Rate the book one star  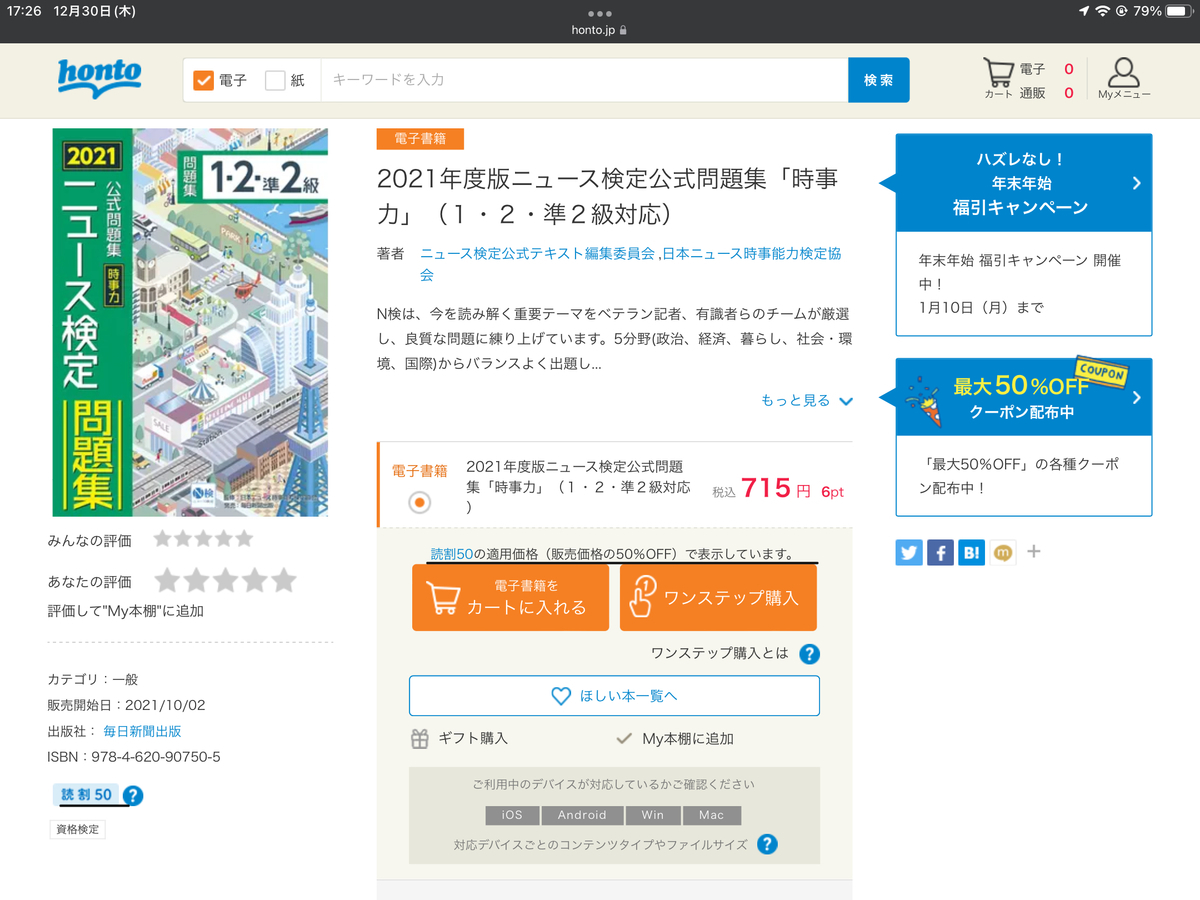click(169, 580)
